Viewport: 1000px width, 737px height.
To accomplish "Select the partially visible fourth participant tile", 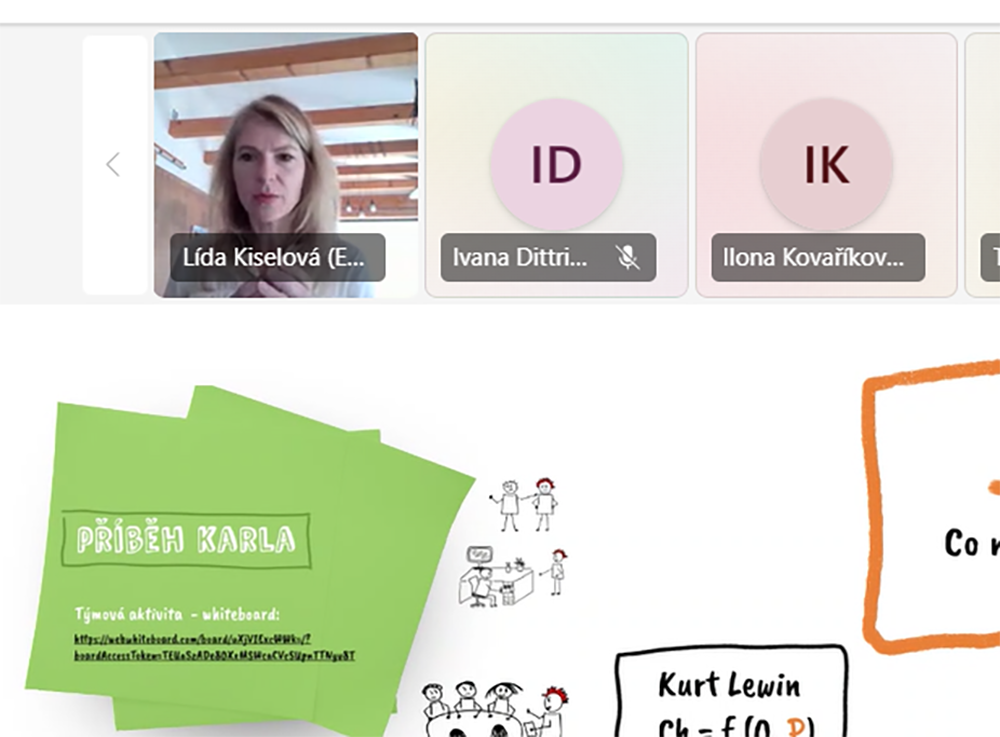I will tap(983, 164).
